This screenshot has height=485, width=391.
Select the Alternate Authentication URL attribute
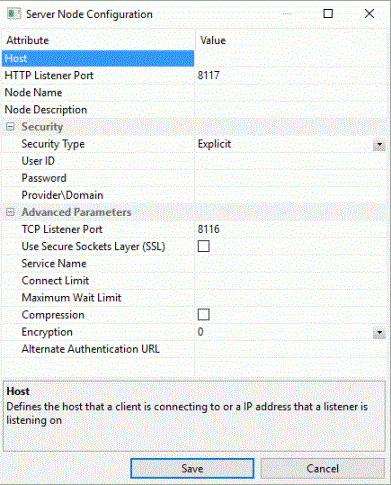[91, 349]
